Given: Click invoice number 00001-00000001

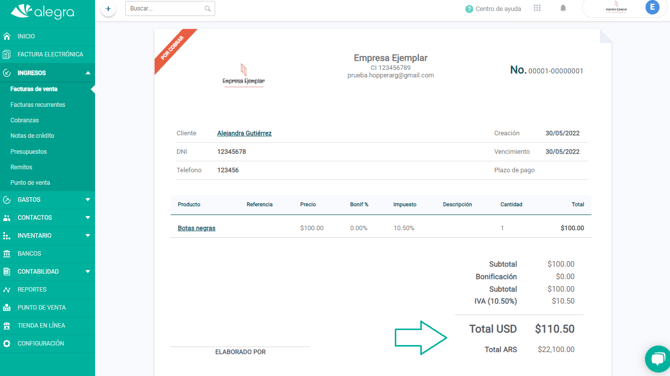Looking at the screenshot, I should tap(555, 71).
